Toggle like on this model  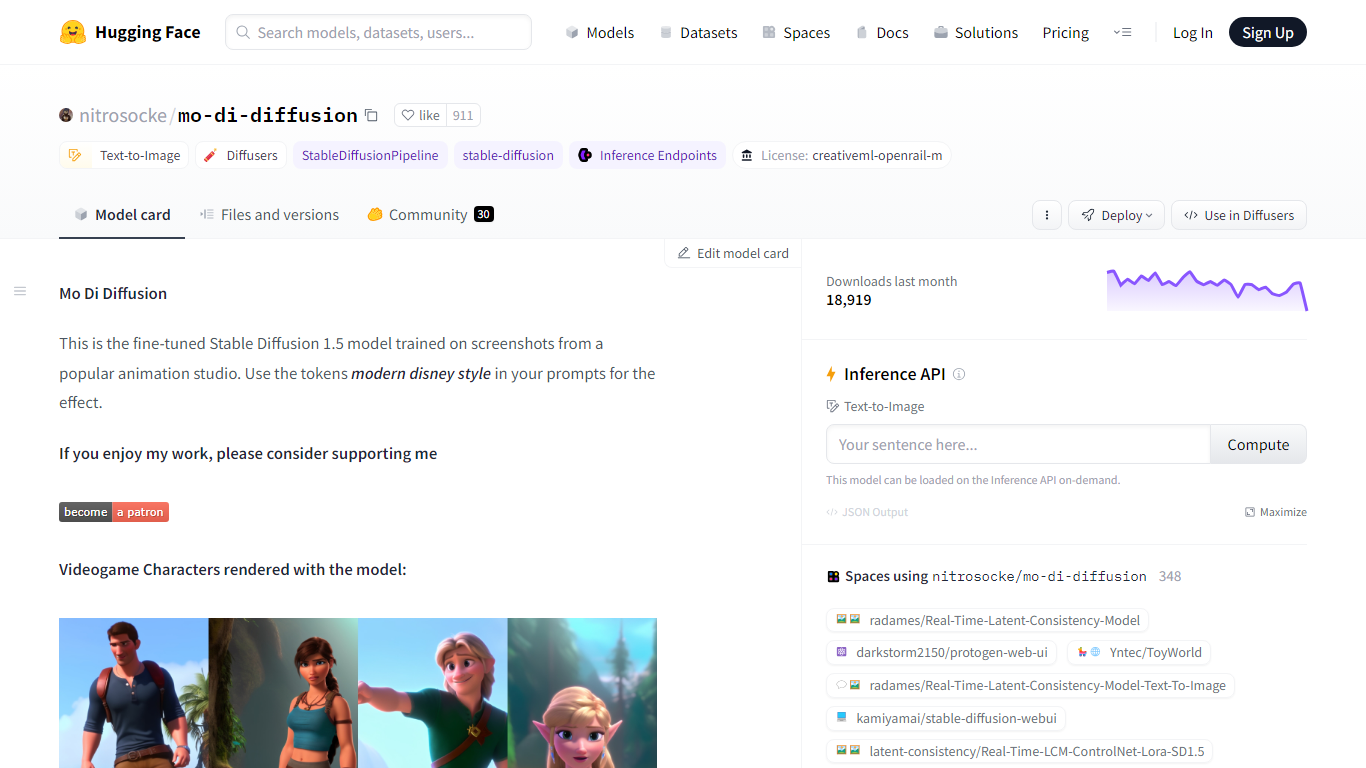(420, 115)
